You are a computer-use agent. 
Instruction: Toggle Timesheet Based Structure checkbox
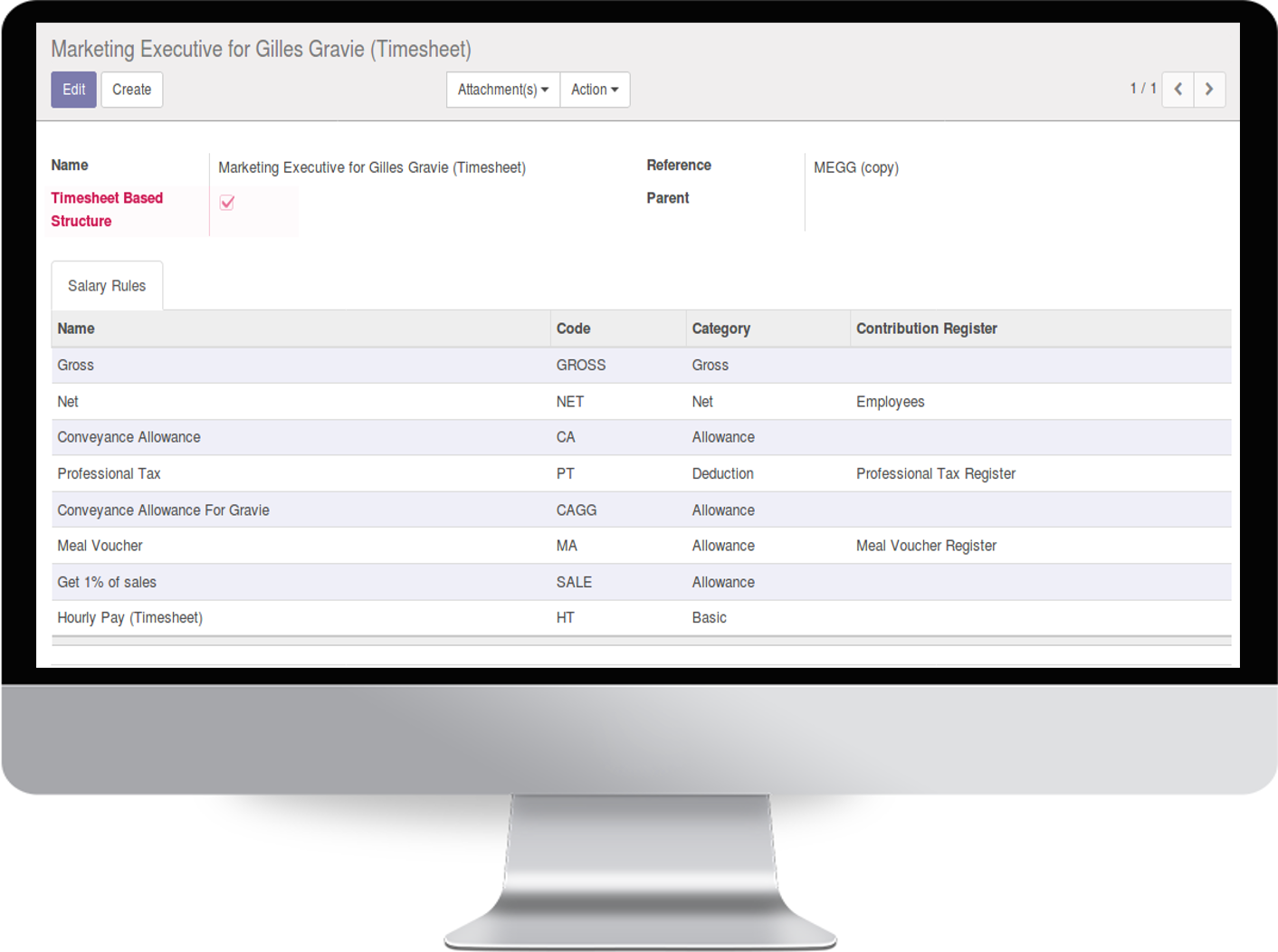(227, 202)
